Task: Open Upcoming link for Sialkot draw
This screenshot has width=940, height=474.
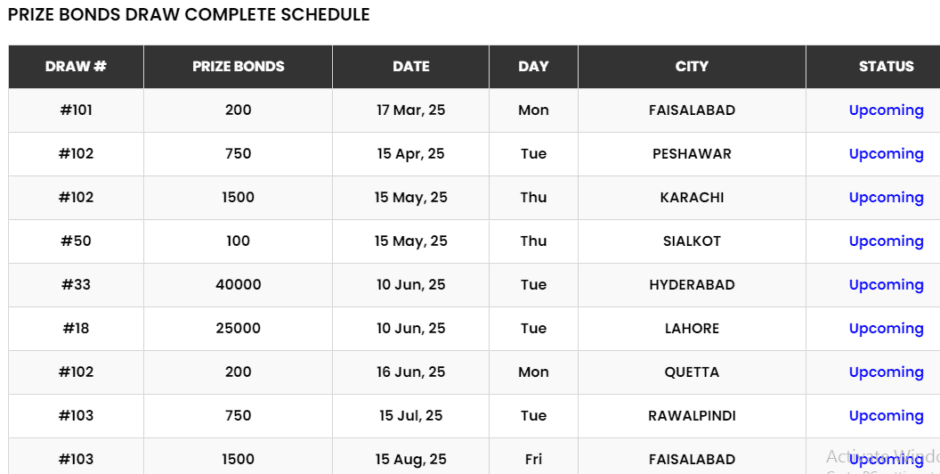Action: tap(885, 241)
